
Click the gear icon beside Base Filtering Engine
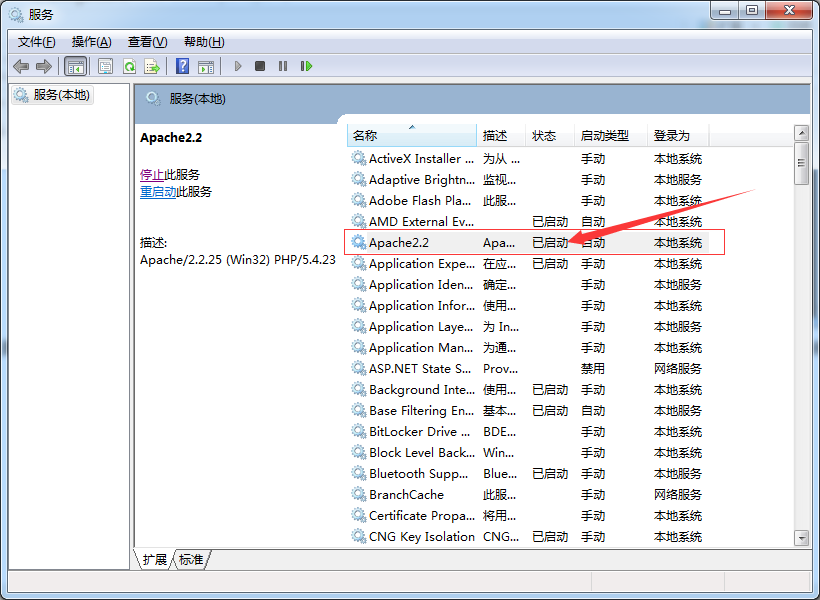tap(358, 411)
